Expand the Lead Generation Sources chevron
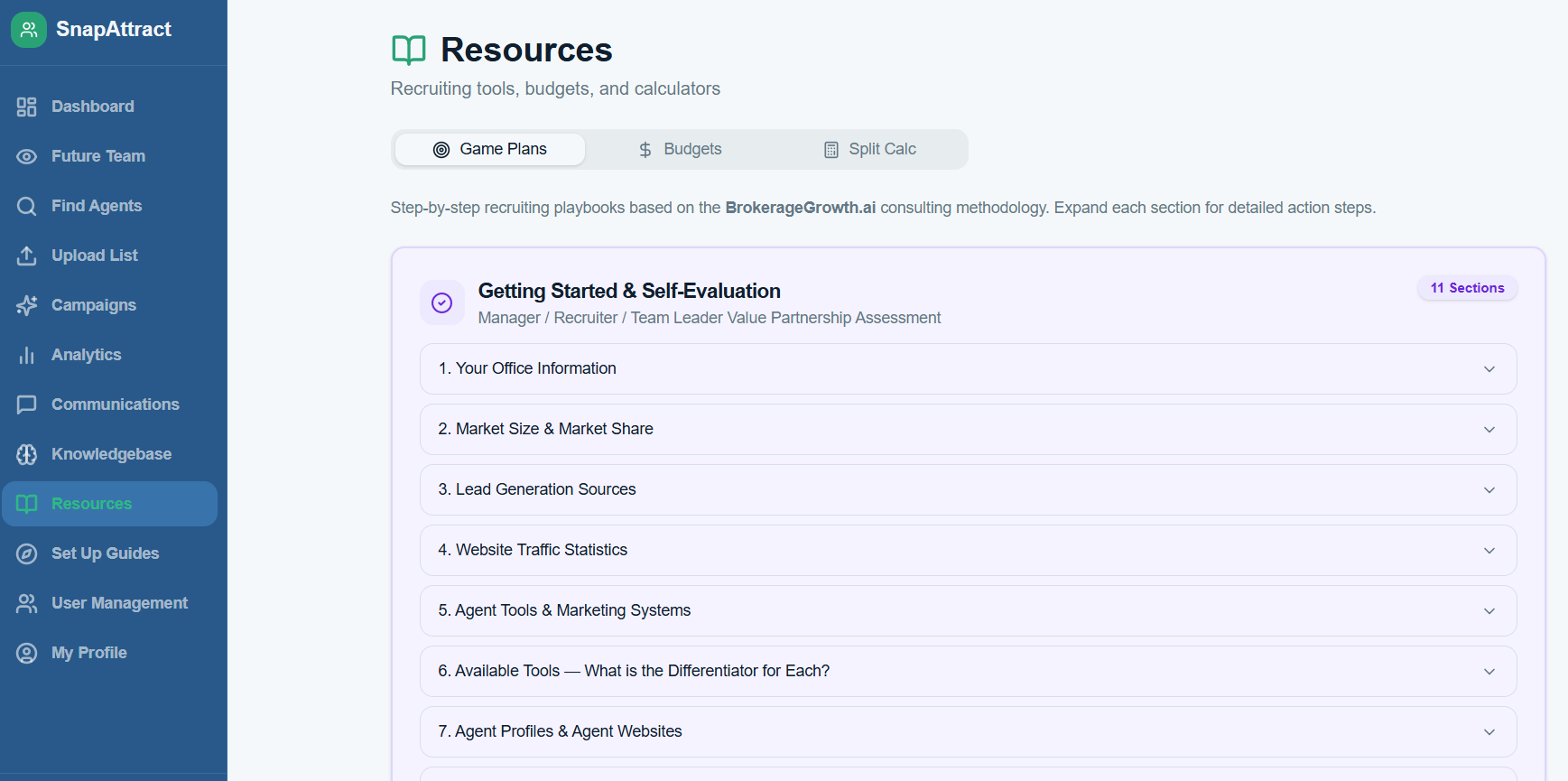The width and height of the screenshot is (1568, 781). pos(1489,490)
